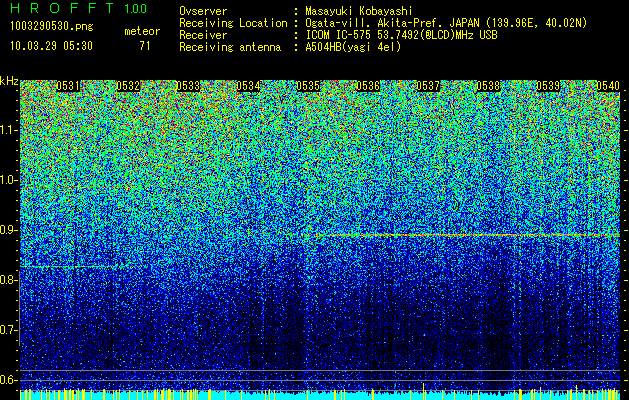629x400 pixels.
Task: Click the 0.7 frequency axis label
Action: point(9,330)
